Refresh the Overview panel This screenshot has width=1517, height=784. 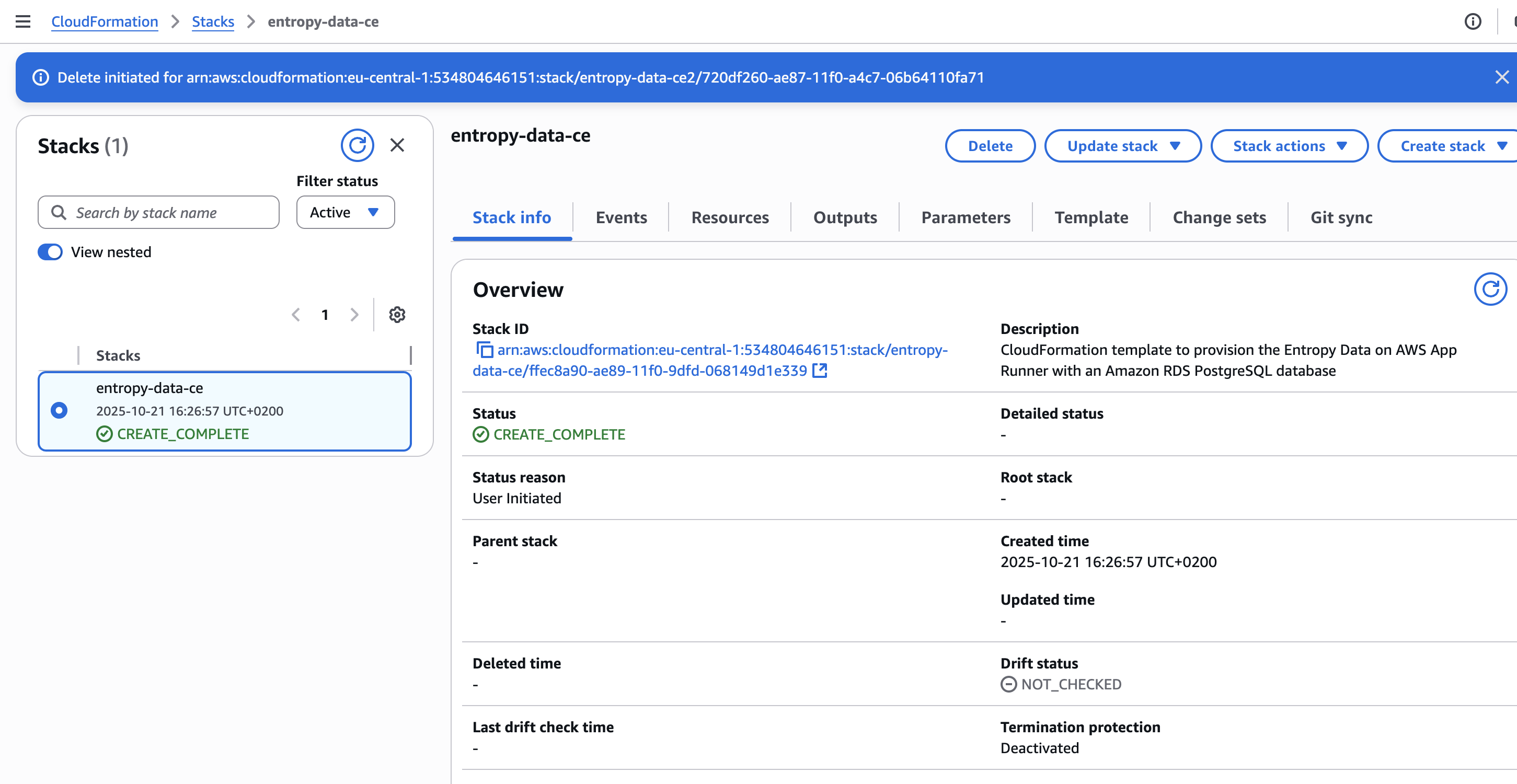tap(1490, 289)
